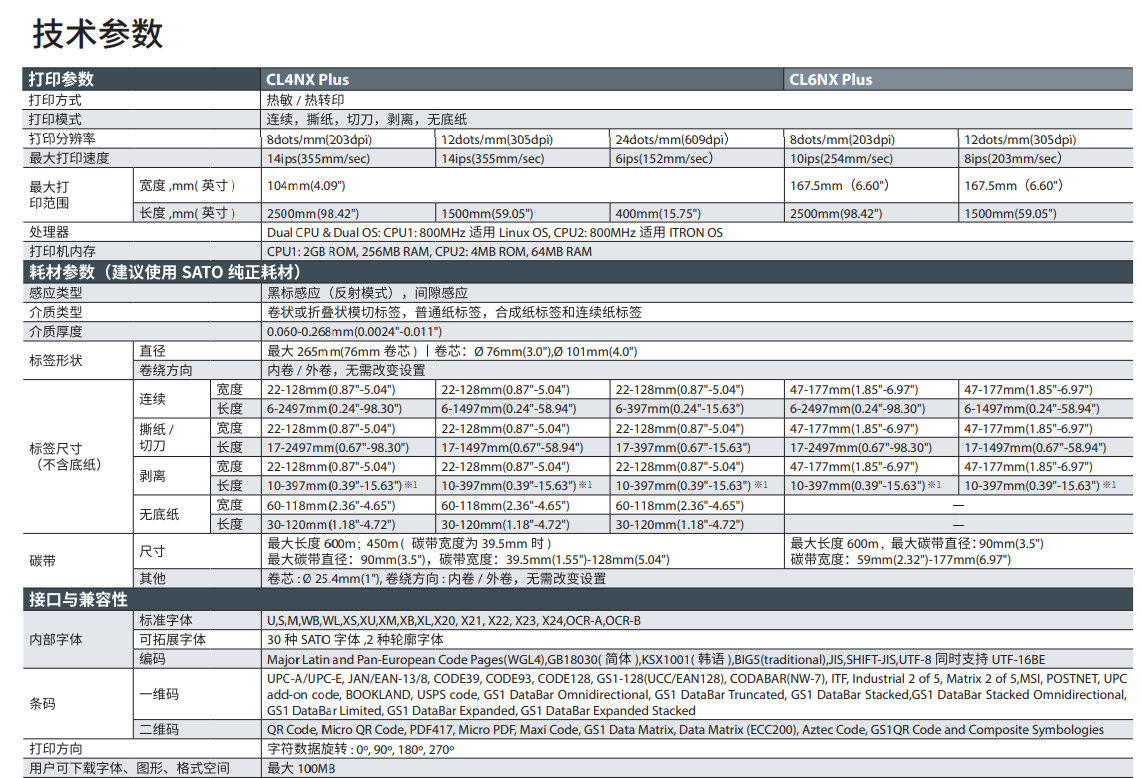Click the QR Code, Micro QR Code text
The image size is (1142, 778).
[685, 729]
